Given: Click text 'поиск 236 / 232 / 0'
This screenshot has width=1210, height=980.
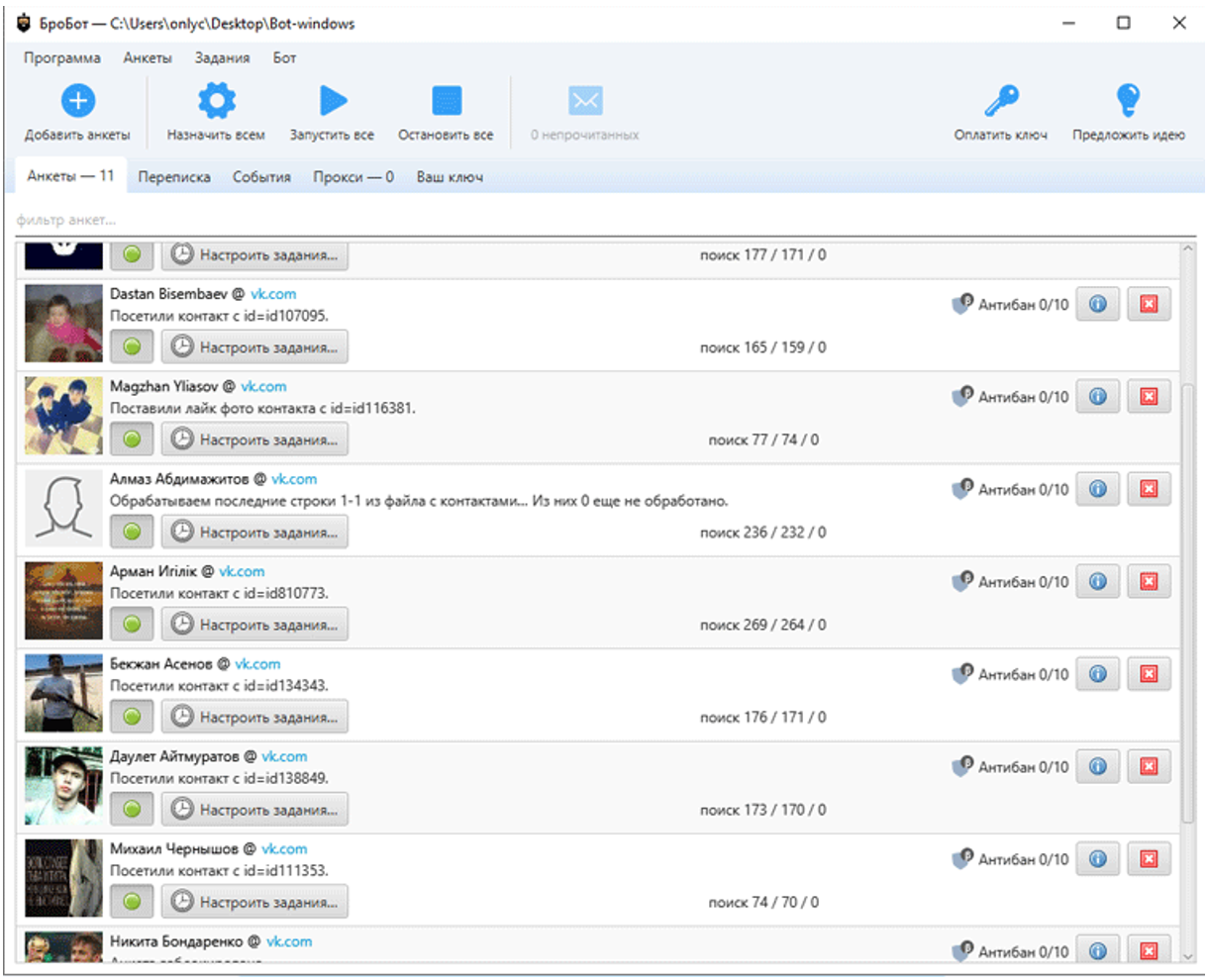Looking at the screenshot, I should (x=762, y=533).
